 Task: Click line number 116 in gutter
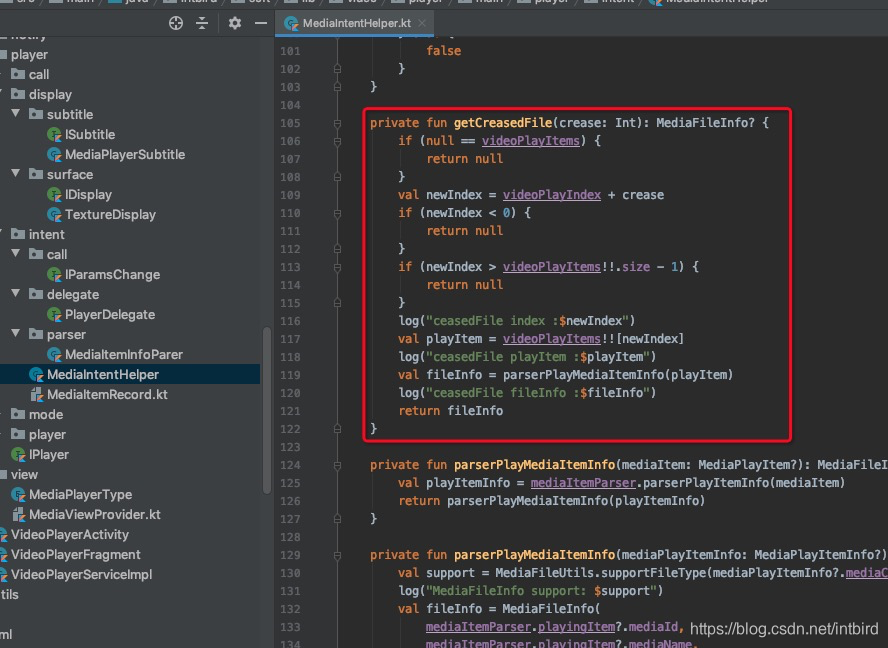[x=290, y=321]
